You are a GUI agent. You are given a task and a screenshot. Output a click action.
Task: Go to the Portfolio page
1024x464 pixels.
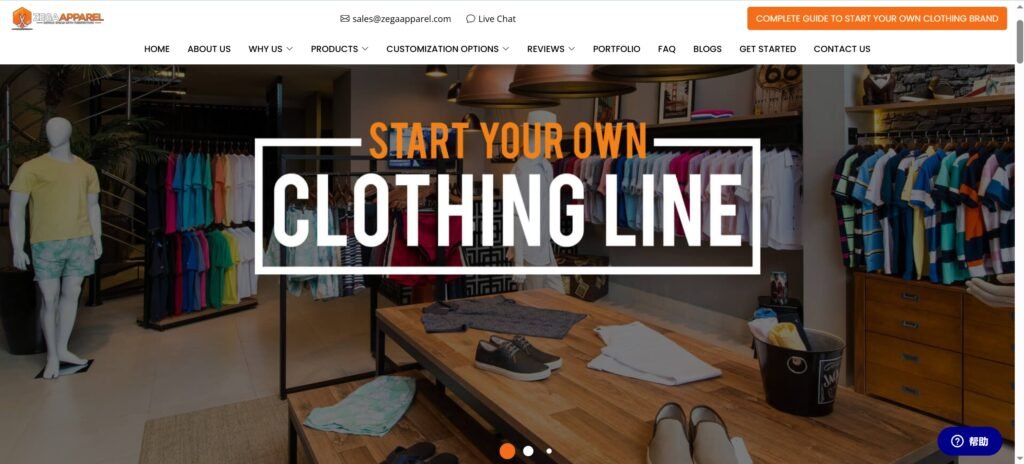pyautogui.click(x=616, y=48)
